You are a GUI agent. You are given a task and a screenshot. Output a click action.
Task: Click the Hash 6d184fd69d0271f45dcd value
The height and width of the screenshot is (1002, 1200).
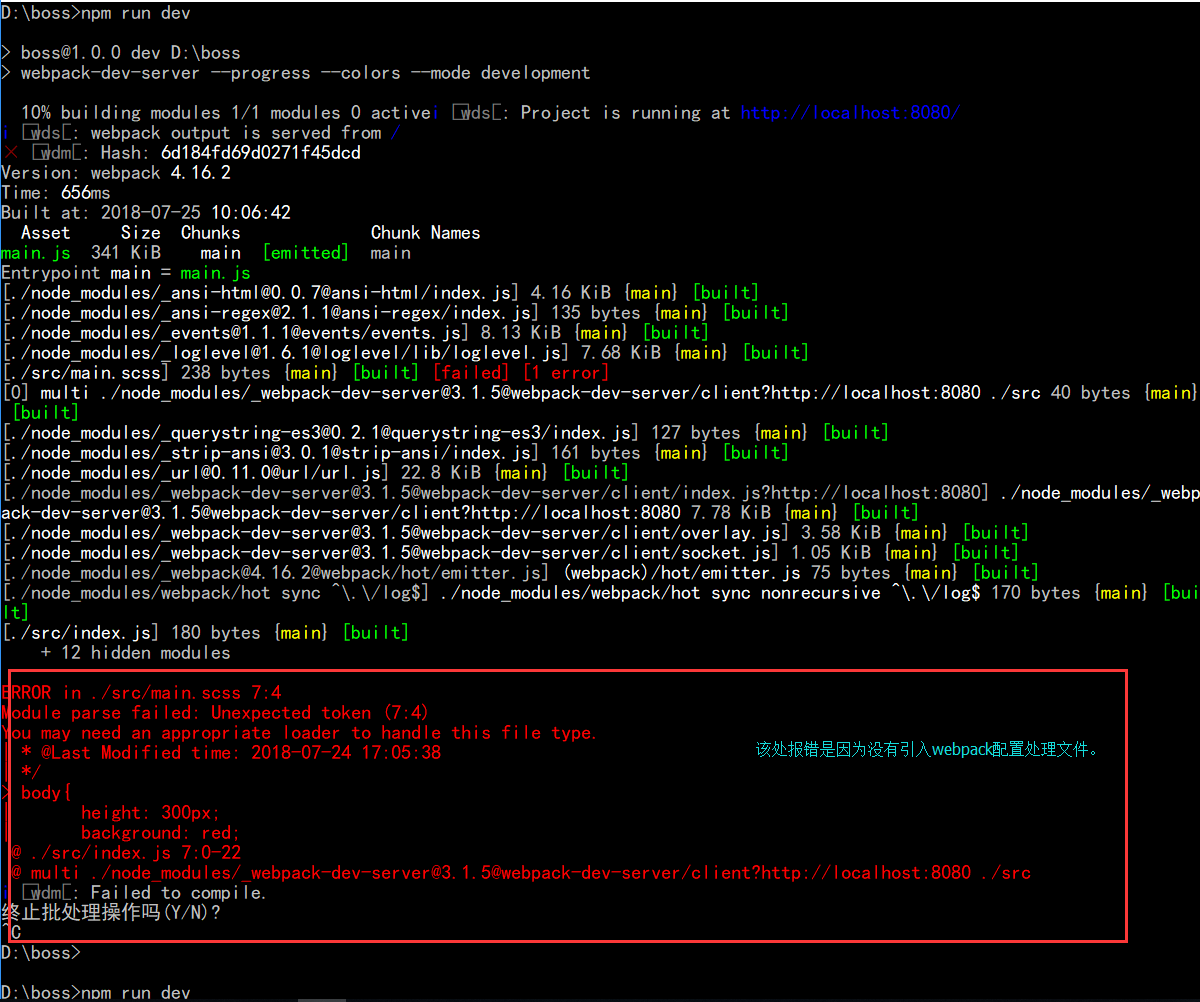[x=260, y=153]
